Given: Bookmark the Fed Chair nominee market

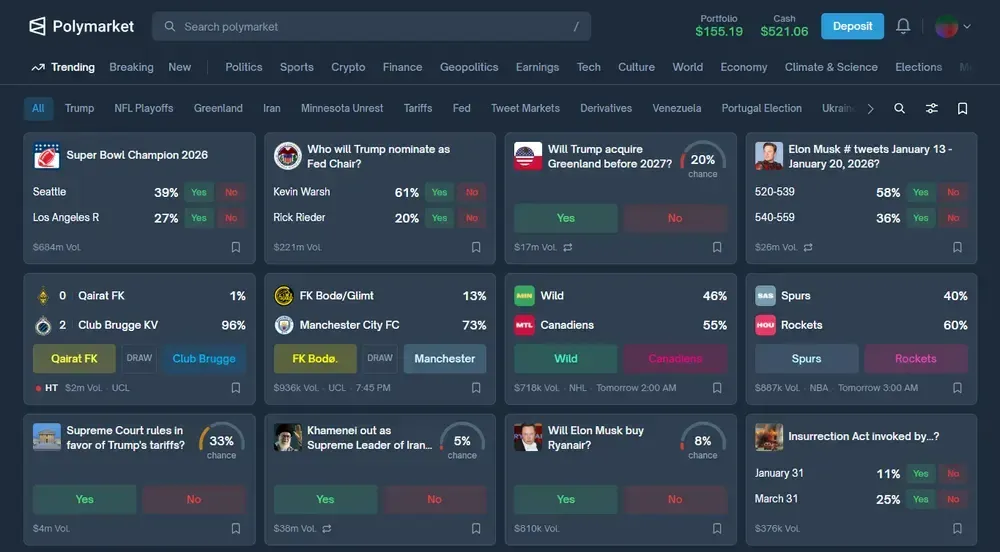Looking at the screenshot, I should (476, 247).
